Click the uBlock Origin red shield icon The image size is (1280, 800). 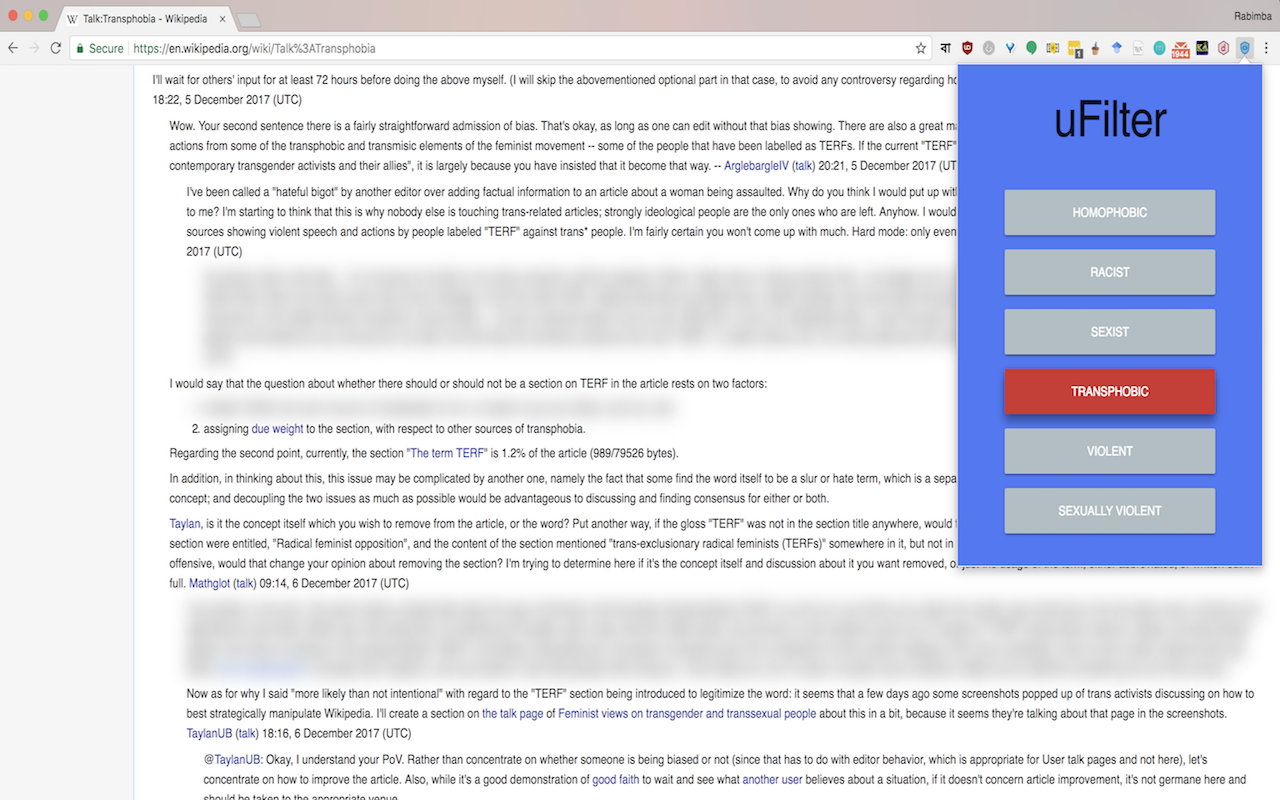pyautogui.click(x=967, y=48)
